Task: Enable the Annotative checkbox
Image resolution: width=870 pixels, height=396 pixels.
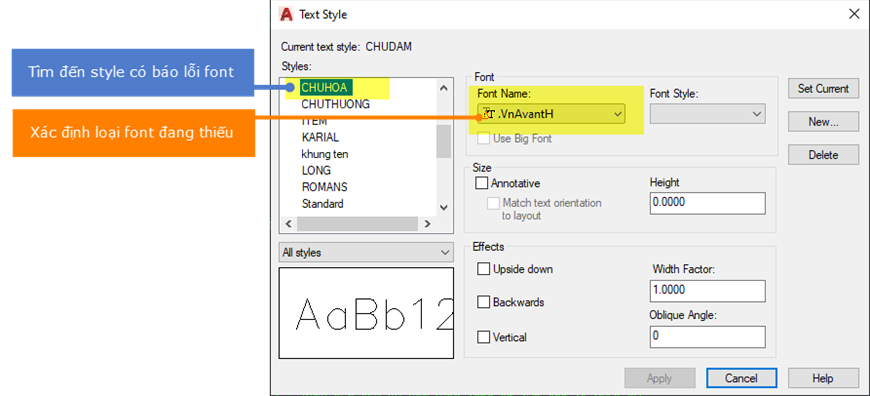Action: tap(483, 183)
